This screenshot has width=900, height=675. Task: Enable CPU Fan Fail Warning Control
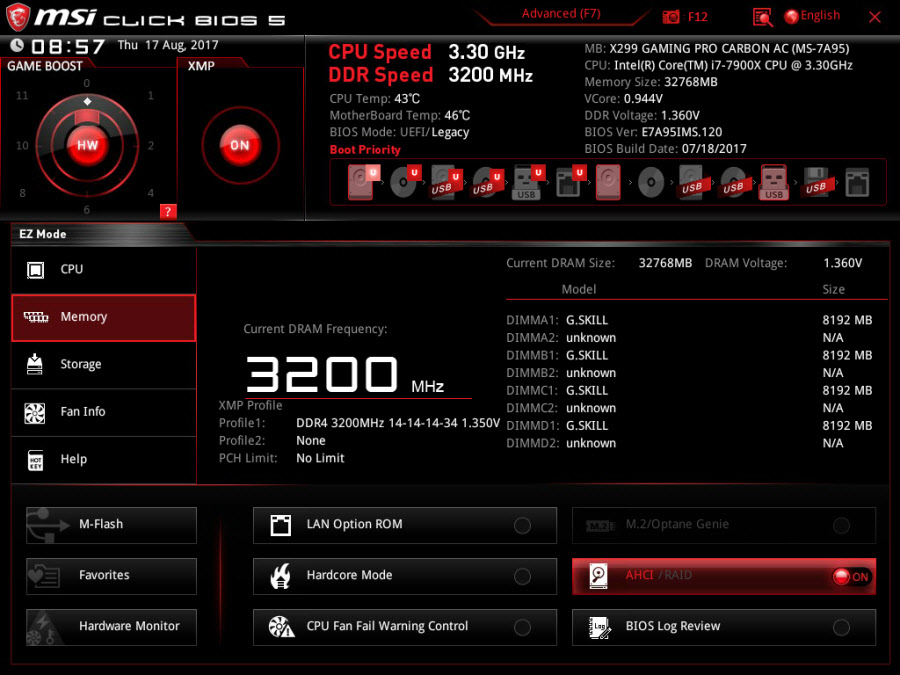(521, 627)
